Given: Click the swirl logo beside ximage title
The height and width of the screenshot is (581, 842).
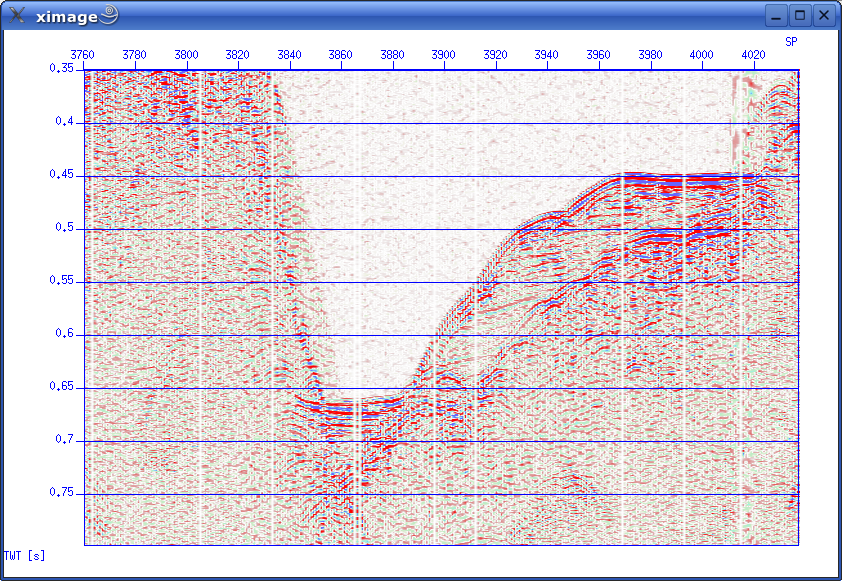Looking at the screenshot, I should click(109, 14).
